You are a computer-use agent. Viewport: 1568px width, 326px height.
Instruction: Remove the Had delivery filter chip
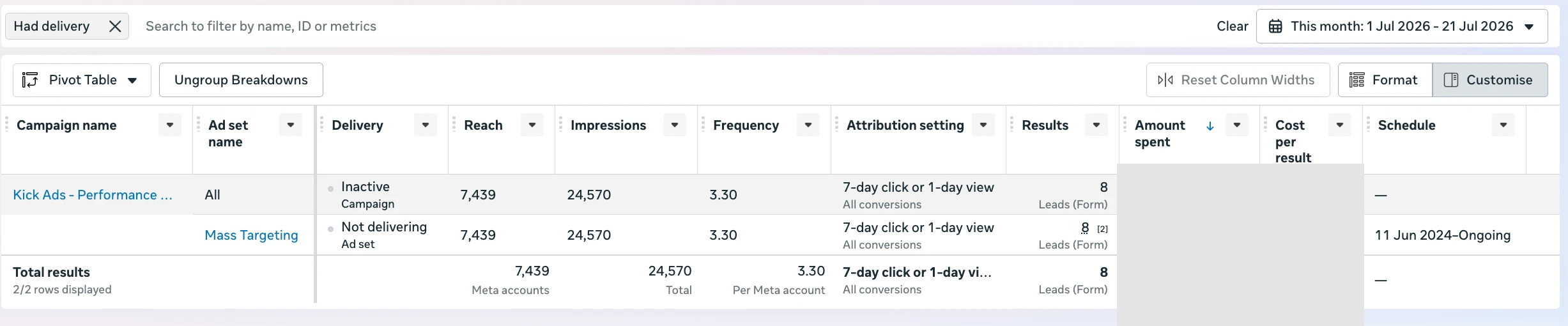click(x=115, y=26)
